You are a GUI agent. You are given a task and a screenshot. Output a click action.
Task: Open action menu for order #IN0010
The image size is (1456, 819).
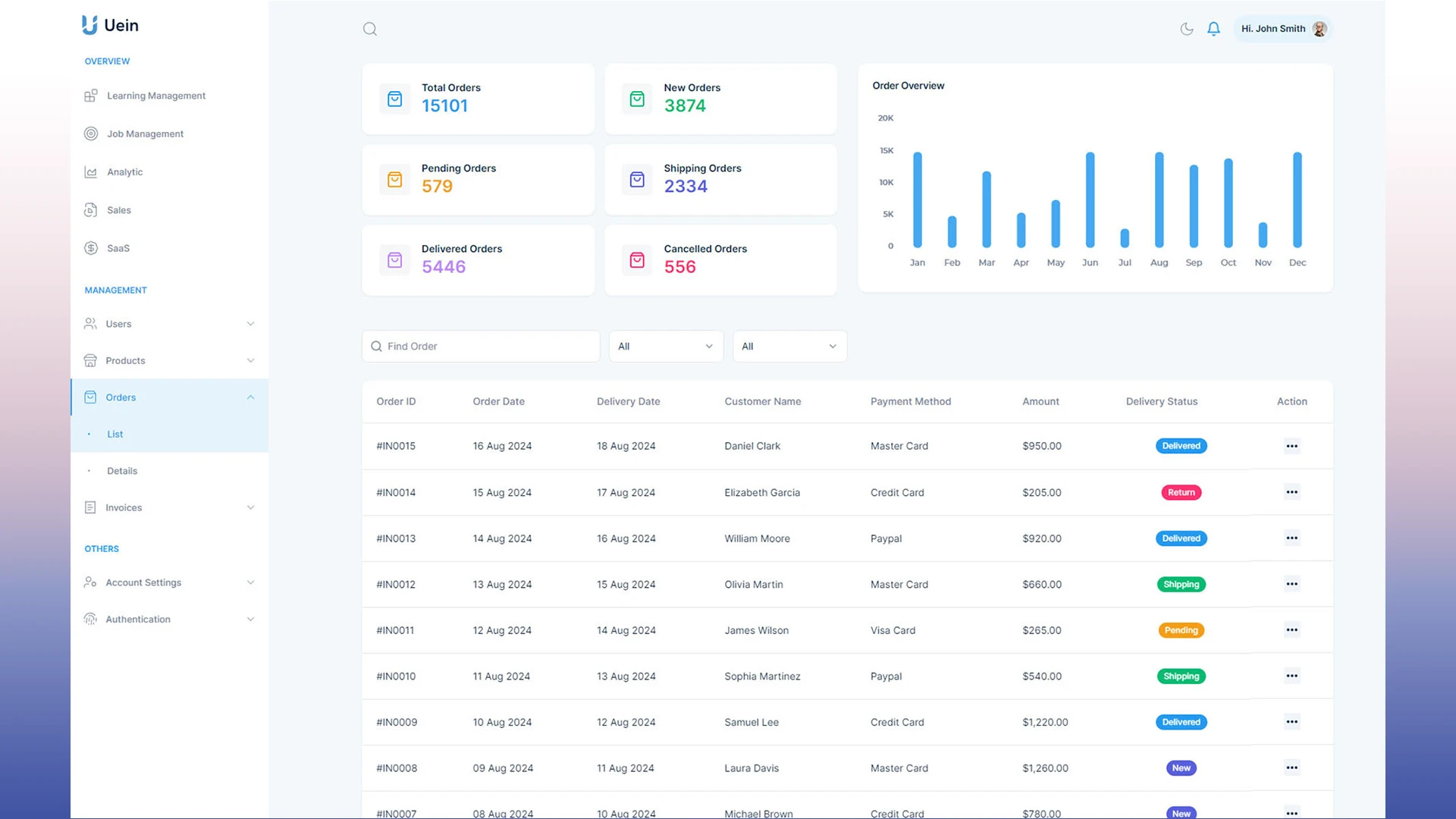tap(1291, 676)
